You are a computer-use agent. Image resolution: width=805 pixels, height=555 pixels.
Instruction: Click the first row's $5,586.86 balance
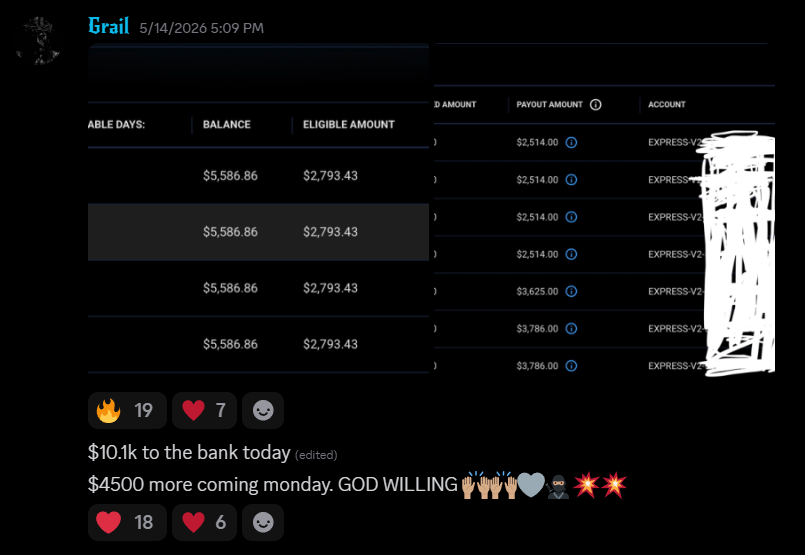(x=230, y=176)
